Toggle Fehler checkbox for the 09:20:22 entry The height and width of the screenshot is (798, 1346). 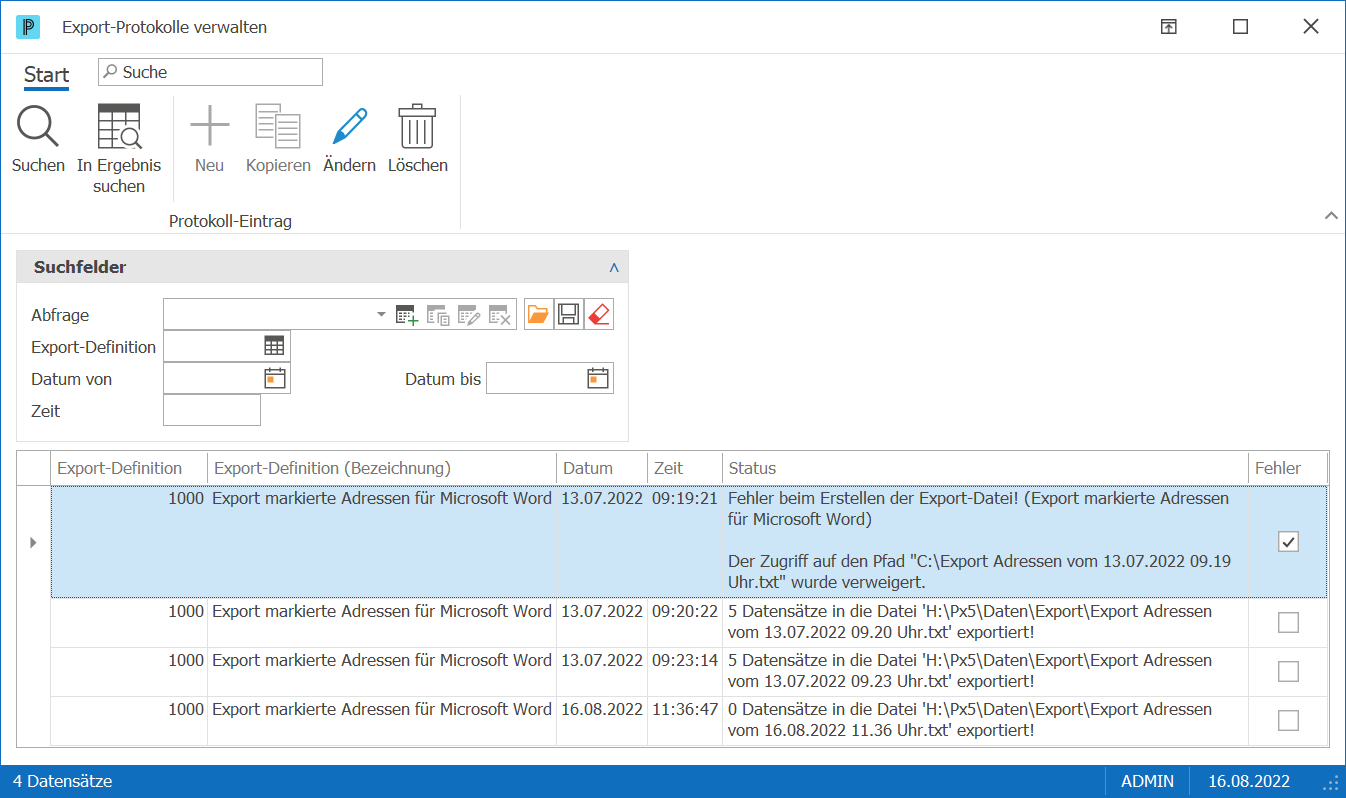(1288, 623)
